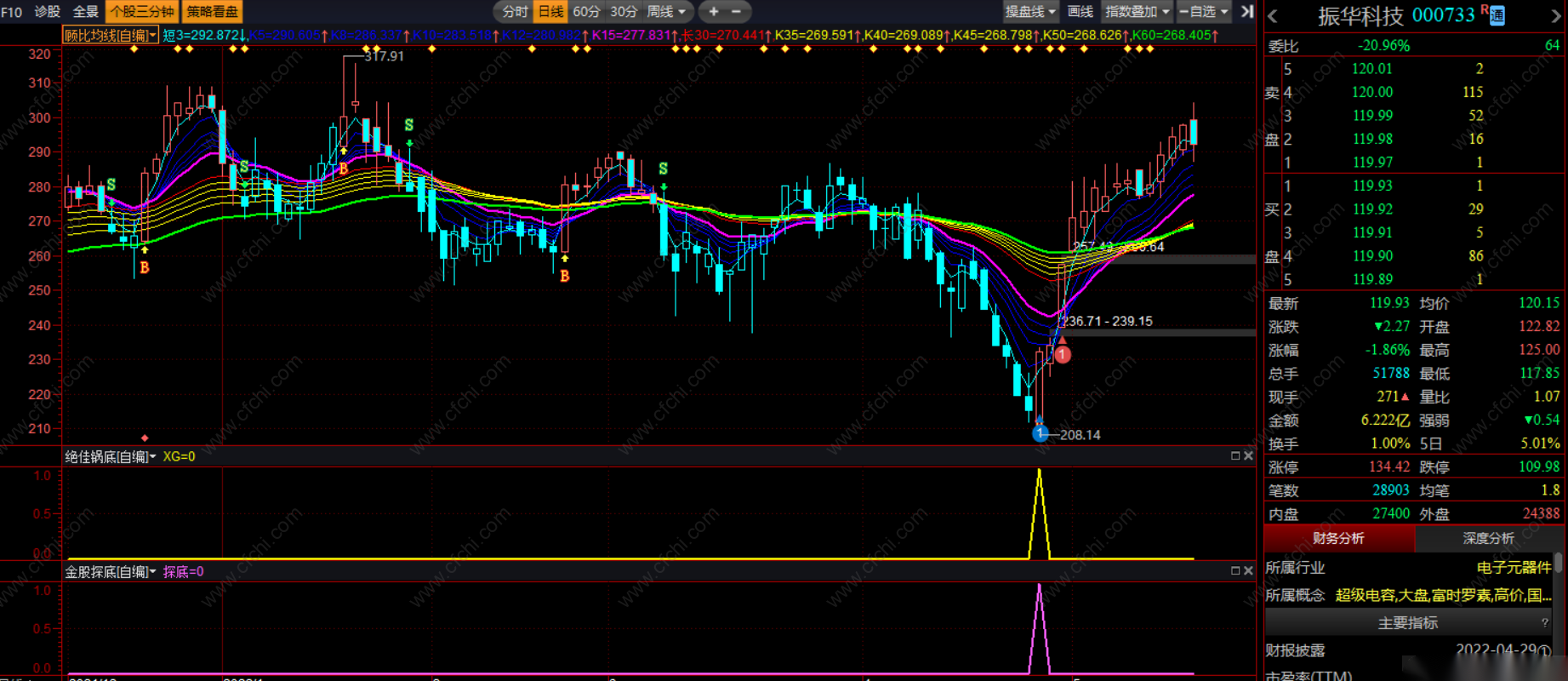Click the 策略看盘 button
Image resolution: width=1568 pixels, height=681 pixels.
pos(213,11)
